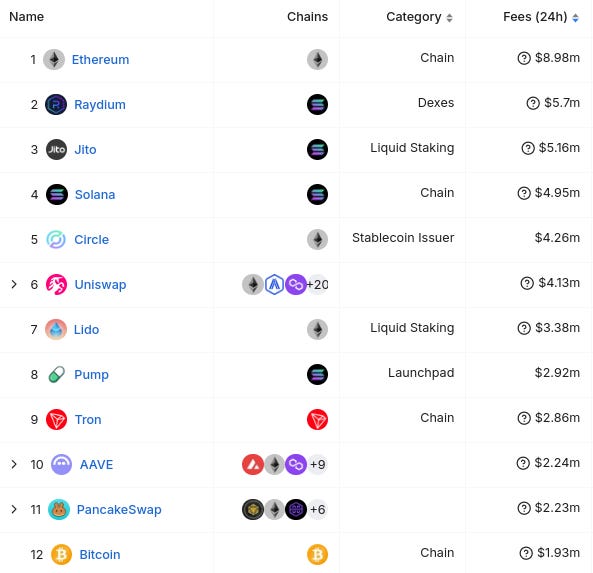Click the Jito logo icon
Image resolution: width=593 pixels, height=573 pixels.
[x=56, y=149]
